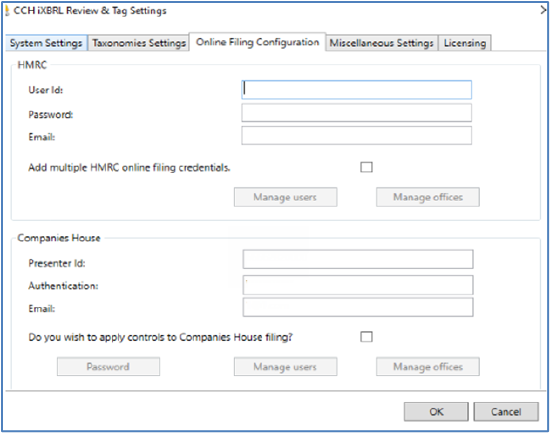Screen dimensions: 550x433
Task: Focus the Authentication field
Action: (x=358, y=285)
